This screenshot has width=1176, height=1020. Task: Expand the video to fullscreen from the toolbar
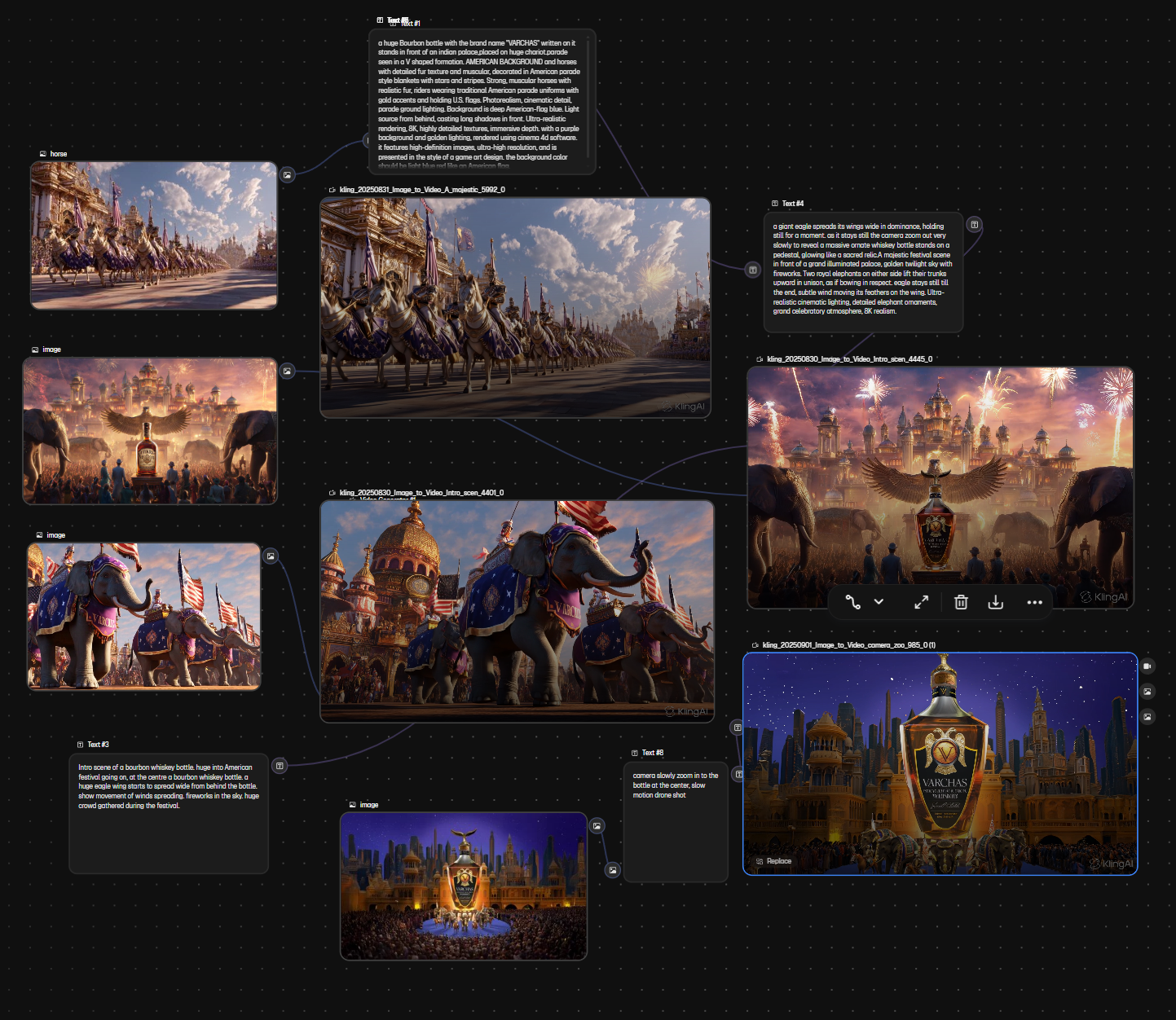coord(921,602)
